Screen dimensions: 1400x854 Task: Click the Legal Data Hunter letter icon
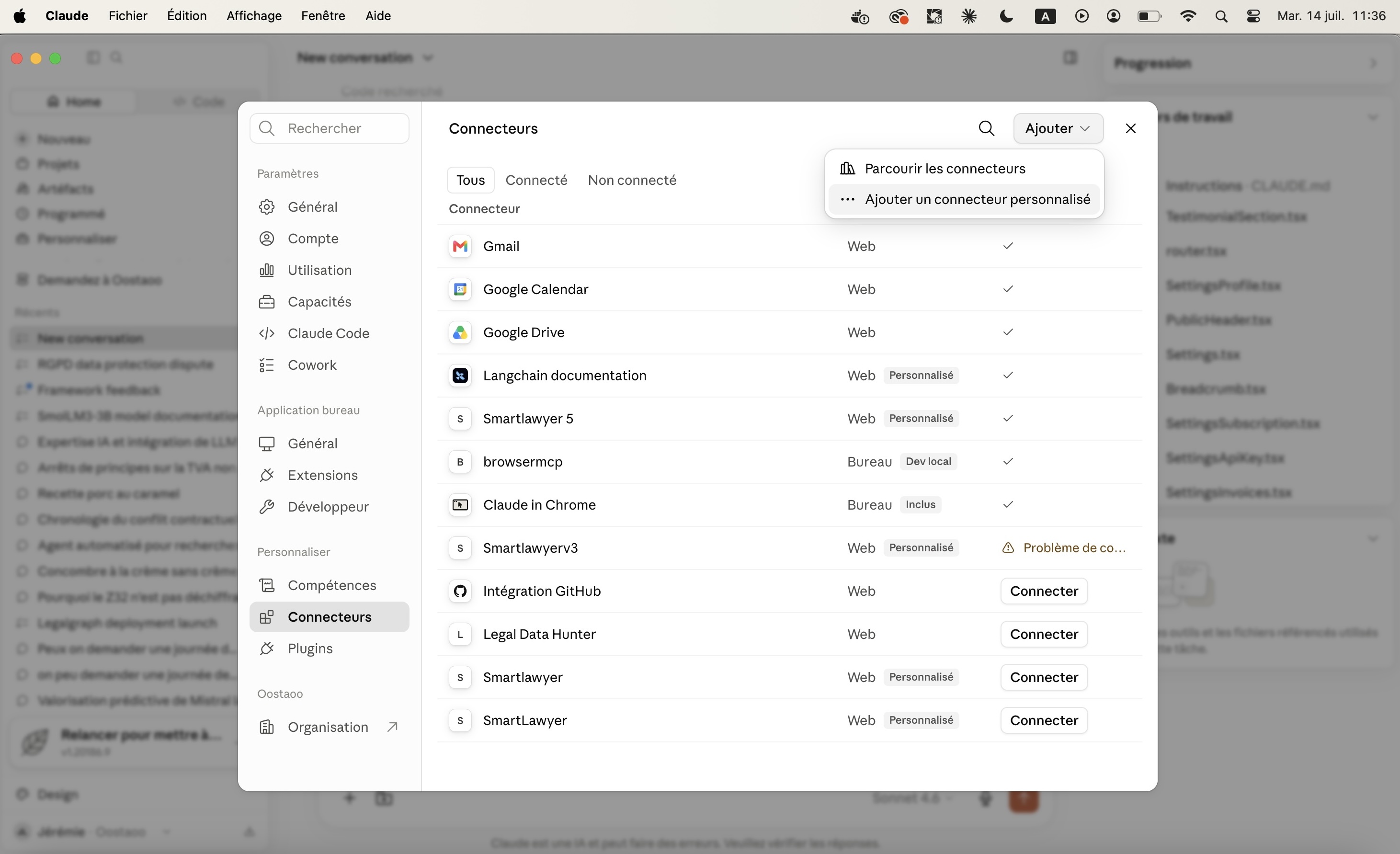click(x=460, y=634)
